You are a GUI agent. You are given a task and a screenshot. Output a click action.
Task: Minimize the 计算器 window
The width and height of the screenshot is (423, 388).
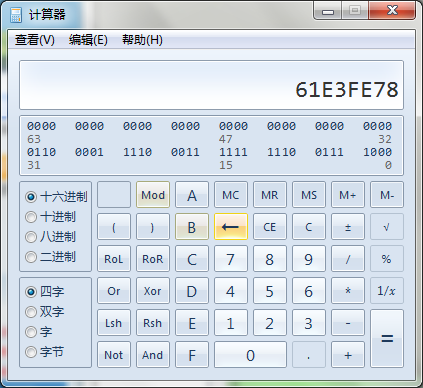[x=328, y=12]
